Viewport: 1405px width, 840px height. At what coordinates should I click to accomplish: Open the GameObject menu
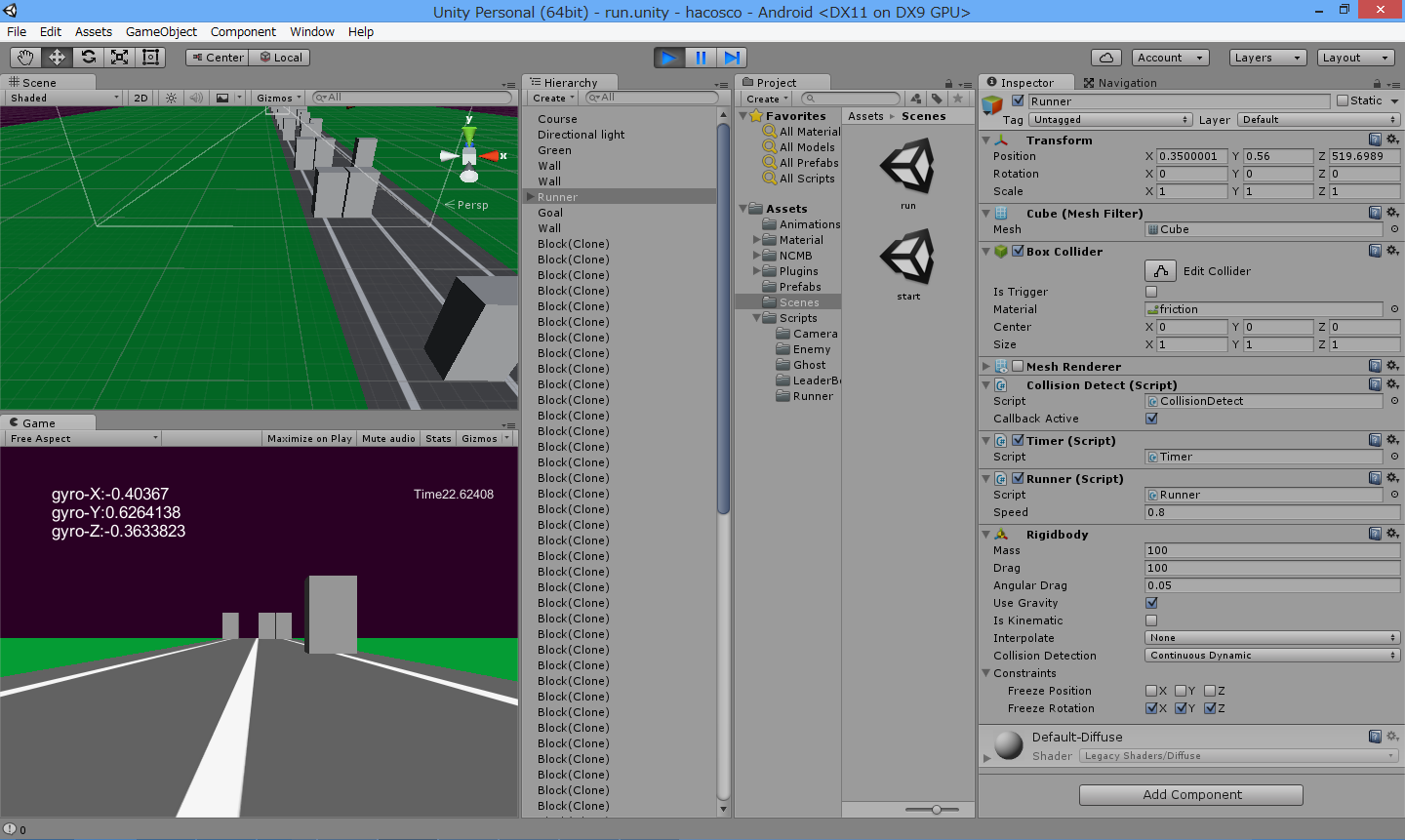coord(161,31)
